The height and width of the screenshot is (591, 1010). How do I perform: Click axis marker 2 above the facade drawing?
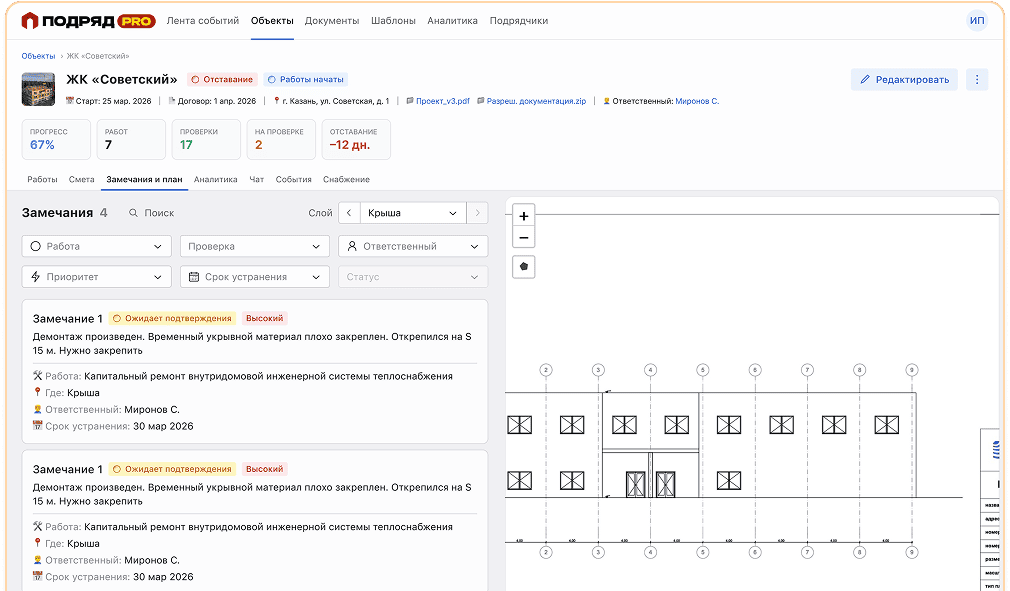click(546, 370)
